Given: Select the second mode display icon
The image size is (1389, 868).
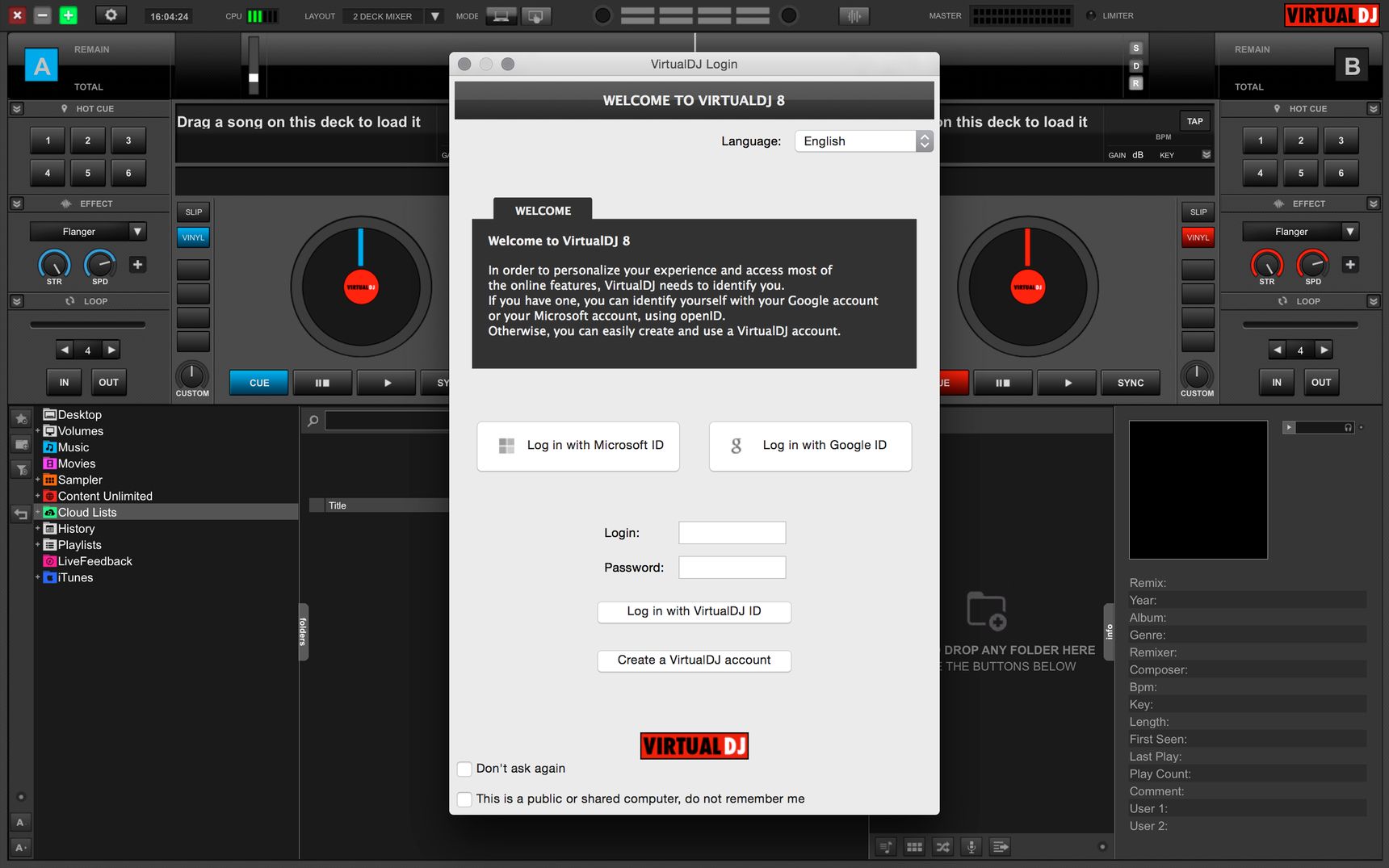Looking at the screenshot, I should click(535, 16).
